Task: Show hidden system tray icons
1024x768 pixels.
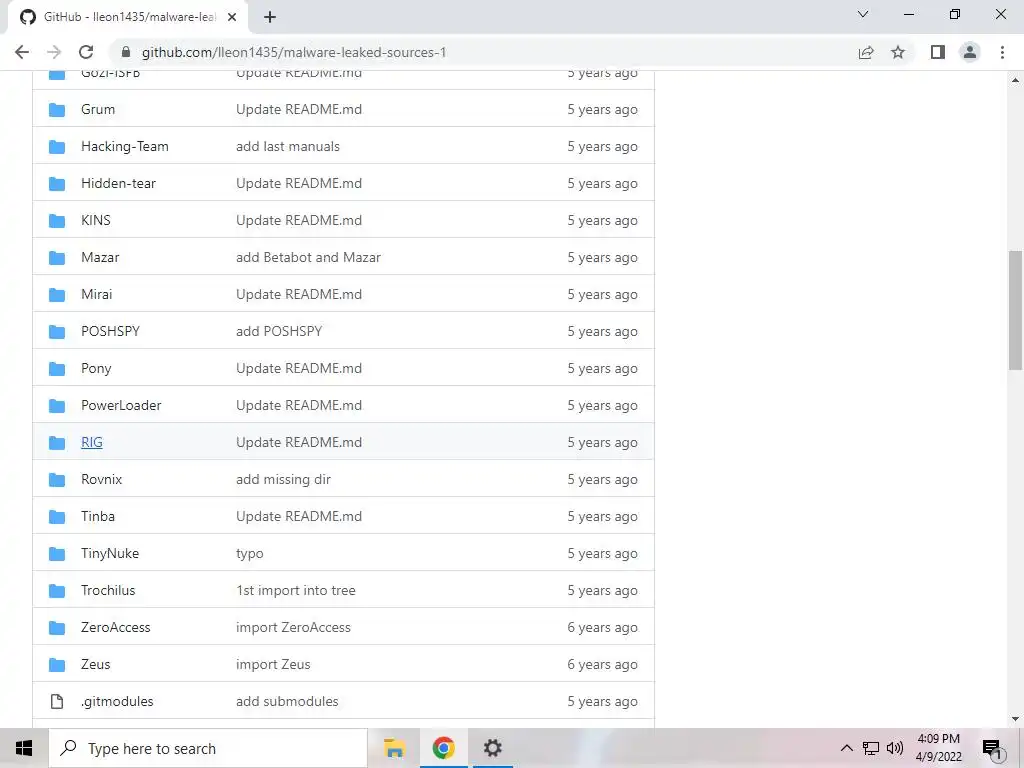Action: 846,748
